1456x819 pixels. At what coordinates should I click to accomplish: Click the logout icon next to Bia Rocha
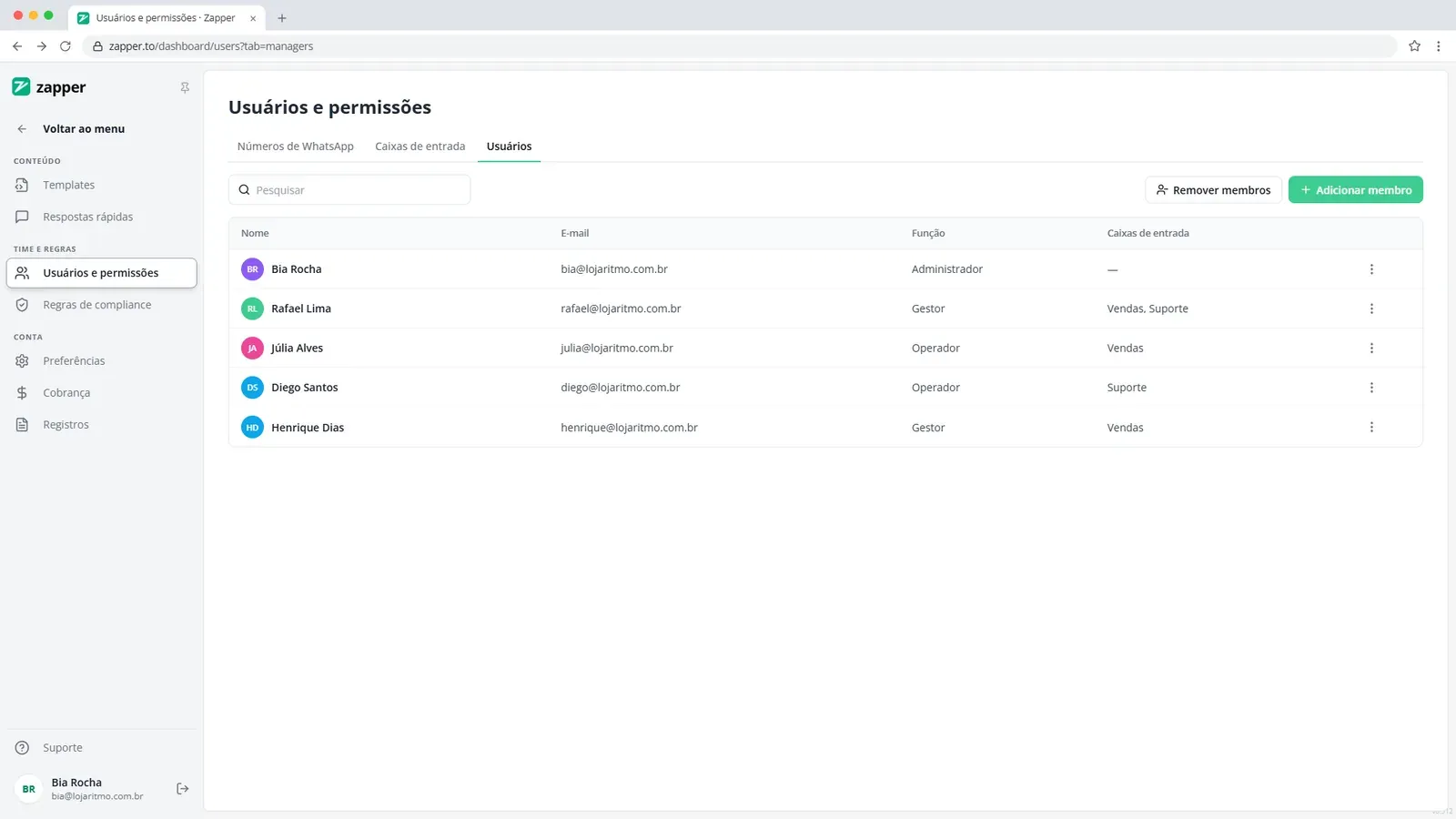pyautogui.click(x=182, y=789)
